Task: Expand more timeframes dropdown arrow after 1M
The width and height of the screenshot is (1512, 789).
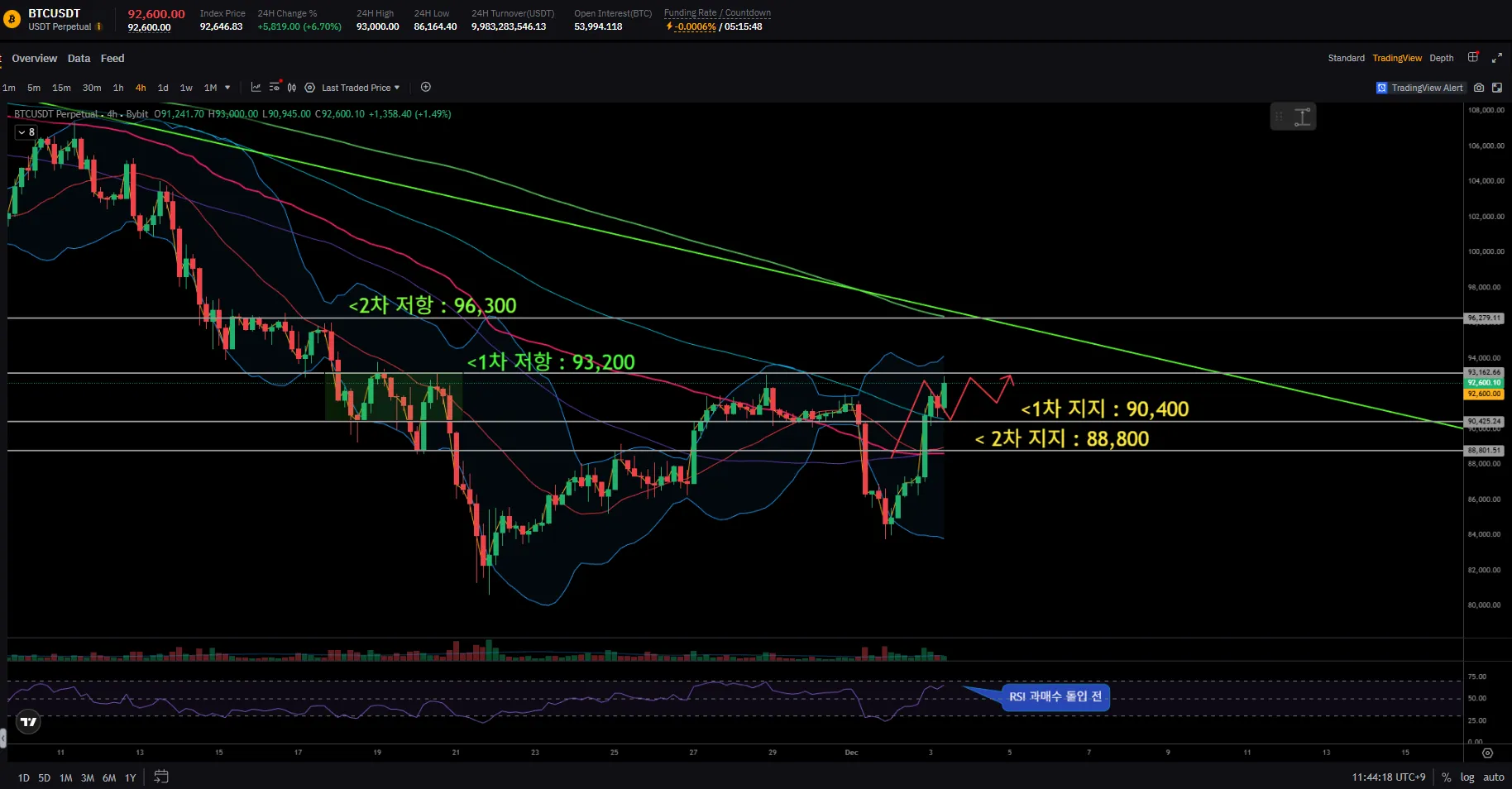Action: click(x=227, y=88)
